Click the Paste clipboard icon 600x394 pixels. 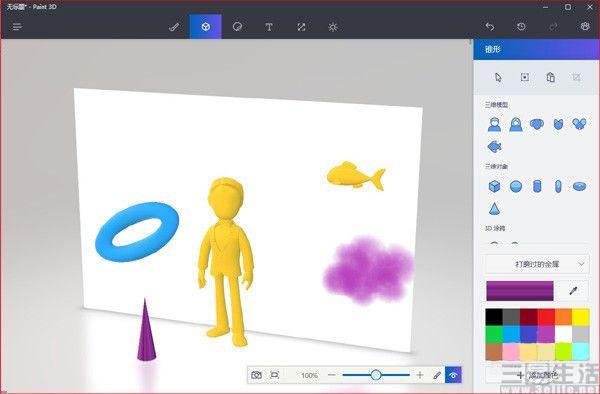pos(551,78)
